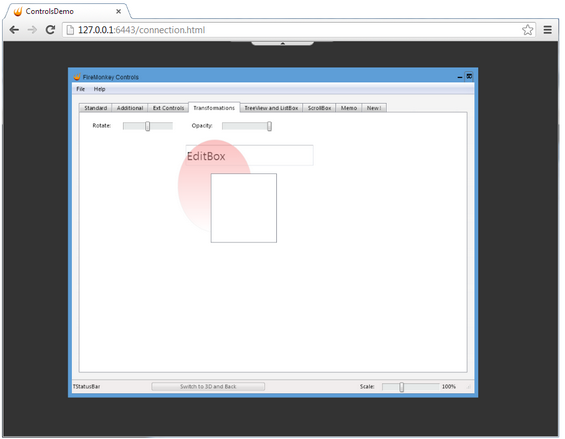Click the size grip in status bar corner

(468, 387)
